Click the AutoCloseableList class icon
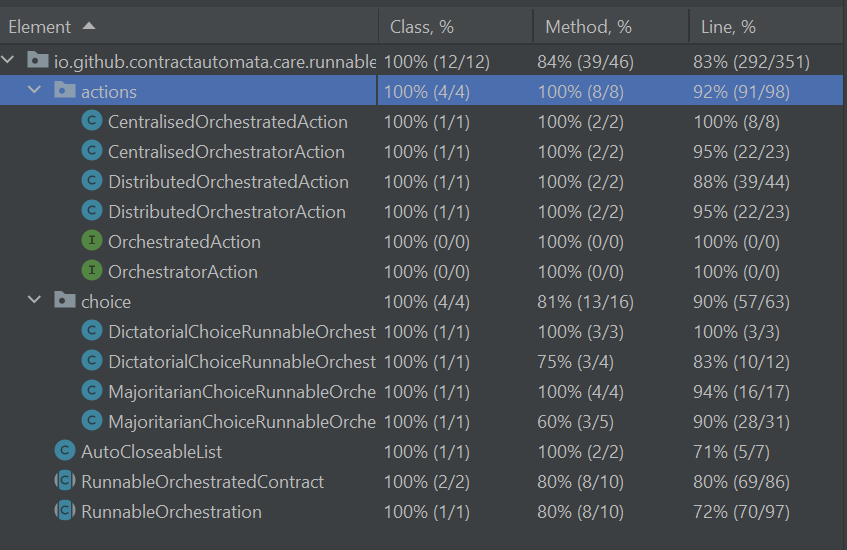The width and height of the screenshot is (847, 550). click(65, 452)
